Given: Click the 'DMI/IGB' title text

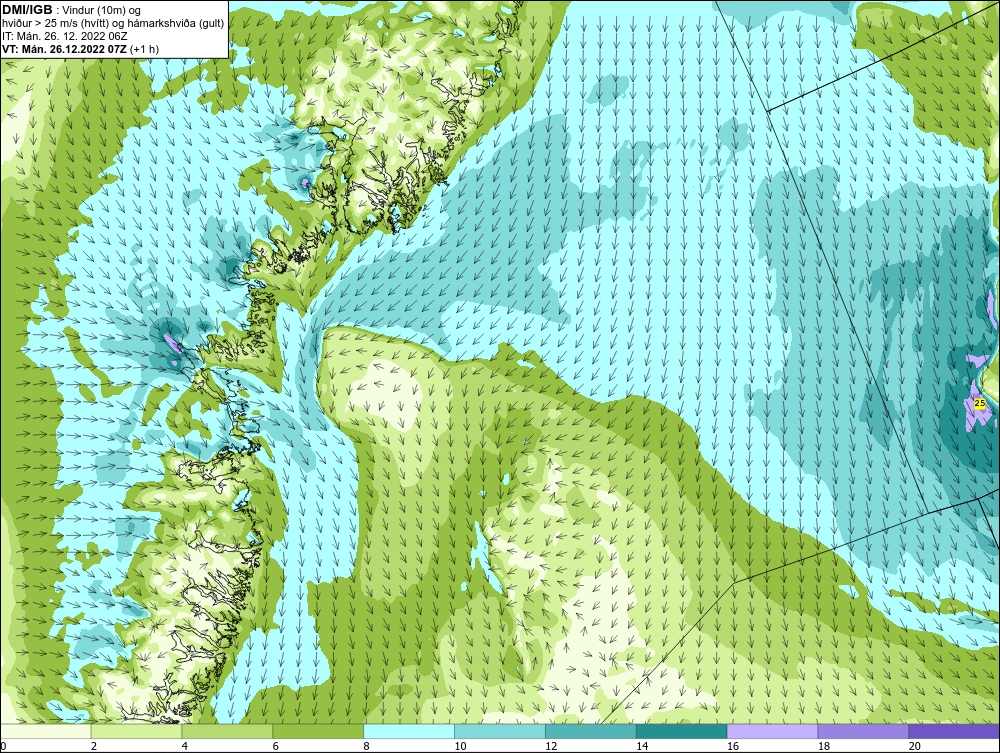Looking at the screenshot, I should (x=27, y=10).
